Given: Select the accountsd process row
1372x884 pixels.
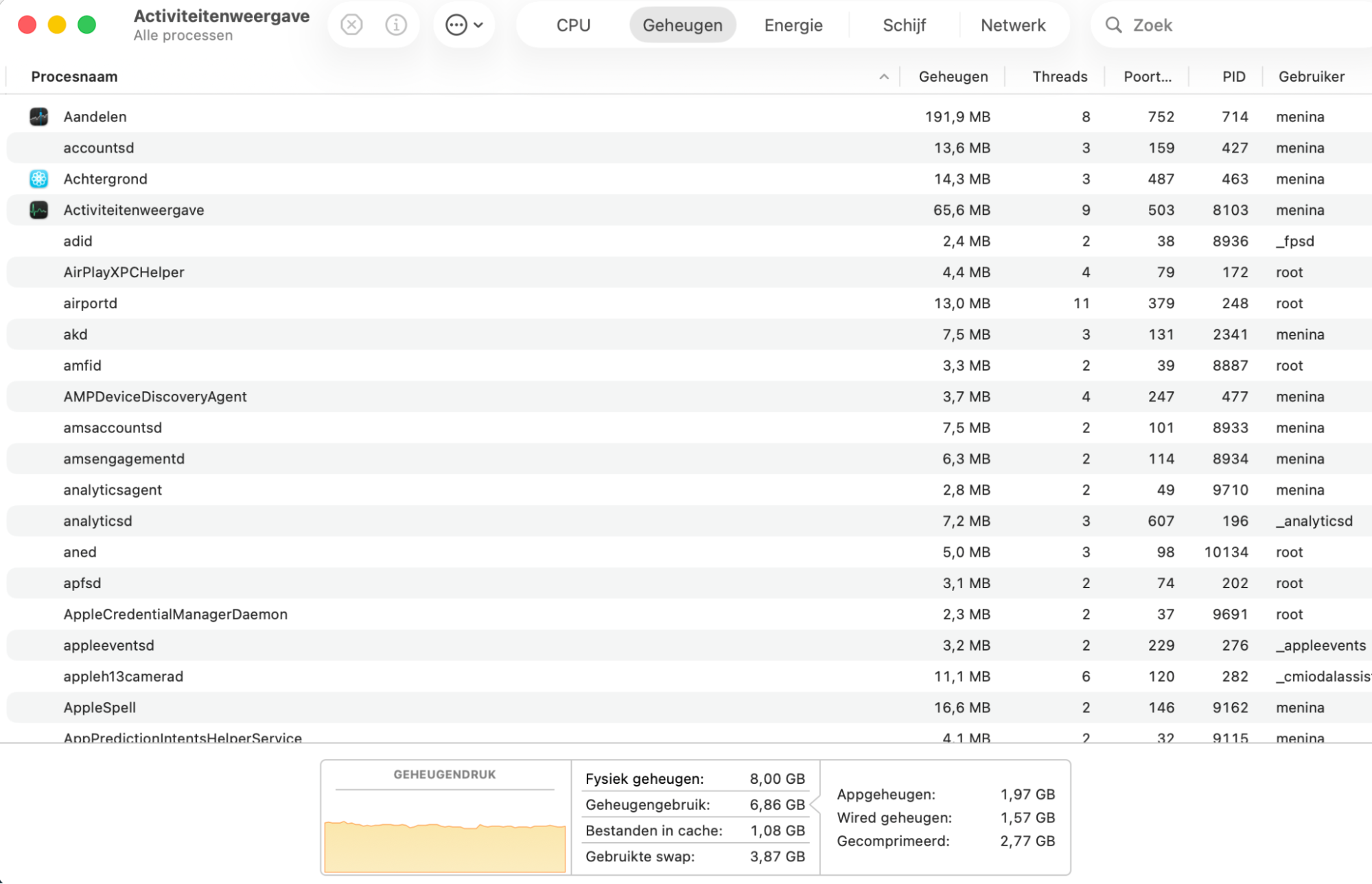Looking at the screenshot, I should coord(689,148).
